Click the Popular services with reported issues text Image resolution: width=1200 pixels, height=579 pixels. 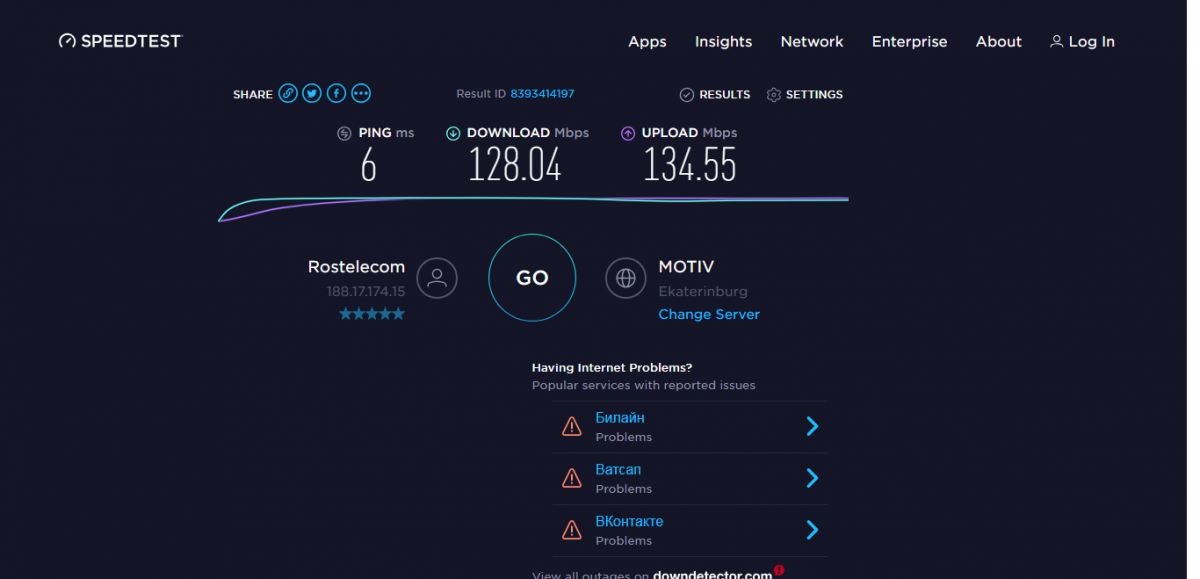coord(644,385)
